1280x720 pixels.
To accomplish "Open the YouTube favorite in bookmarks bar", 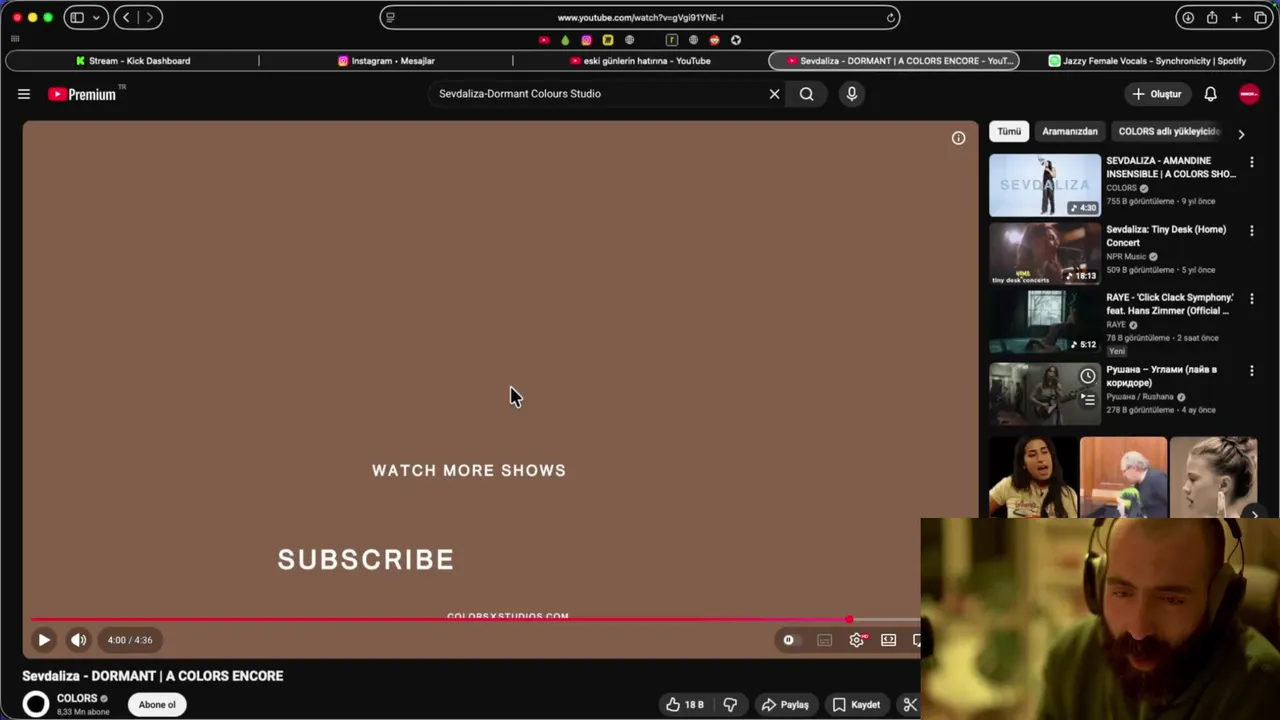I will [544, 40].
